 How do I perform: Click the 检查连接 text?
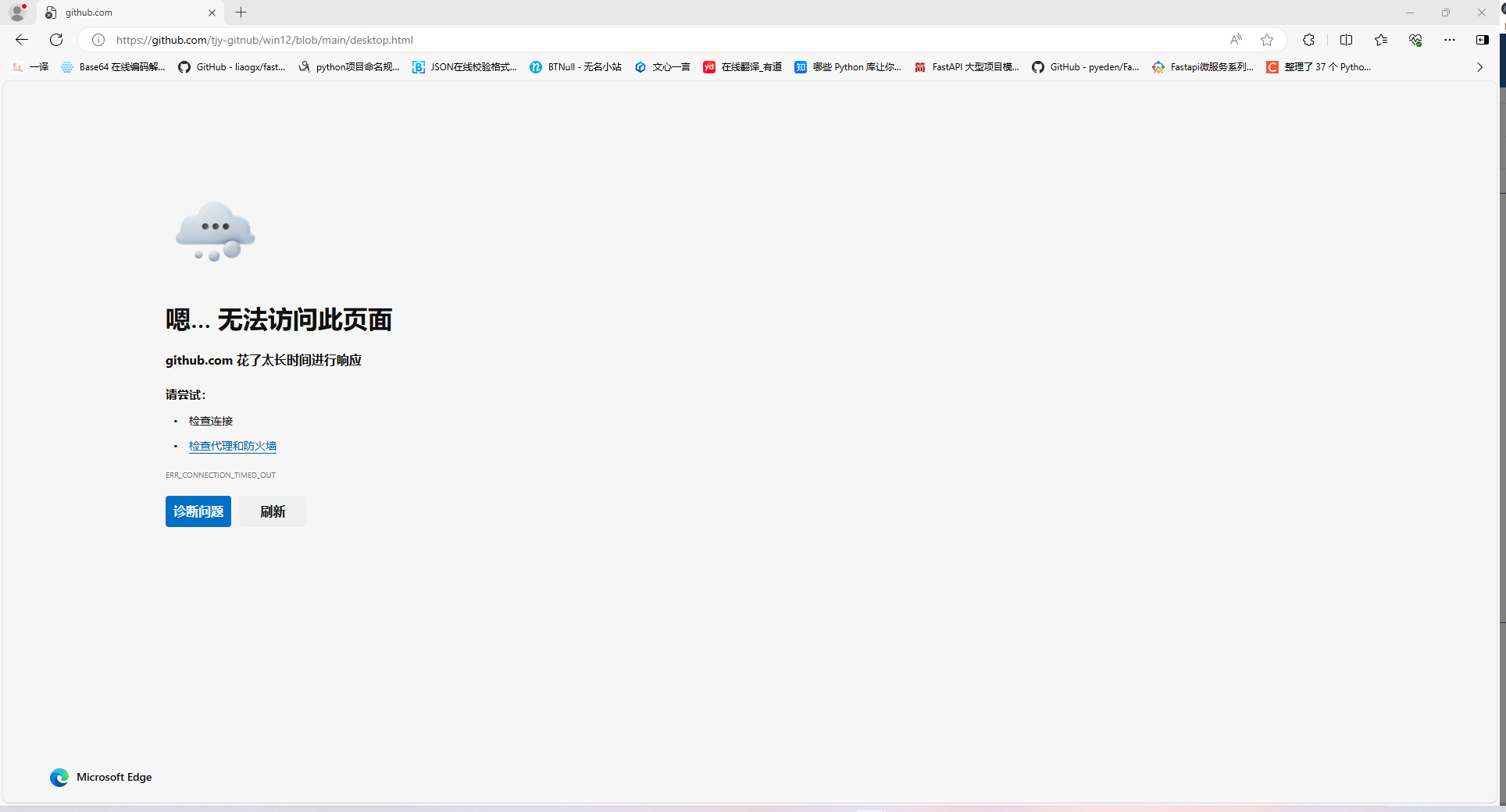(x=211, y=421)
